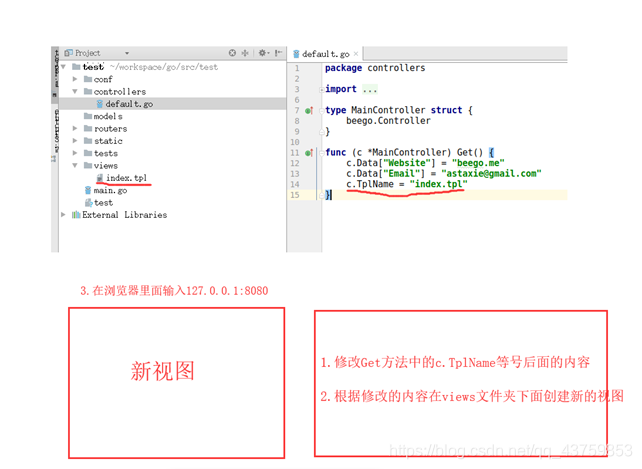Close the default.go editor tab
The width and height of the screenshot is (642, 469).
[x=356, y=54]
